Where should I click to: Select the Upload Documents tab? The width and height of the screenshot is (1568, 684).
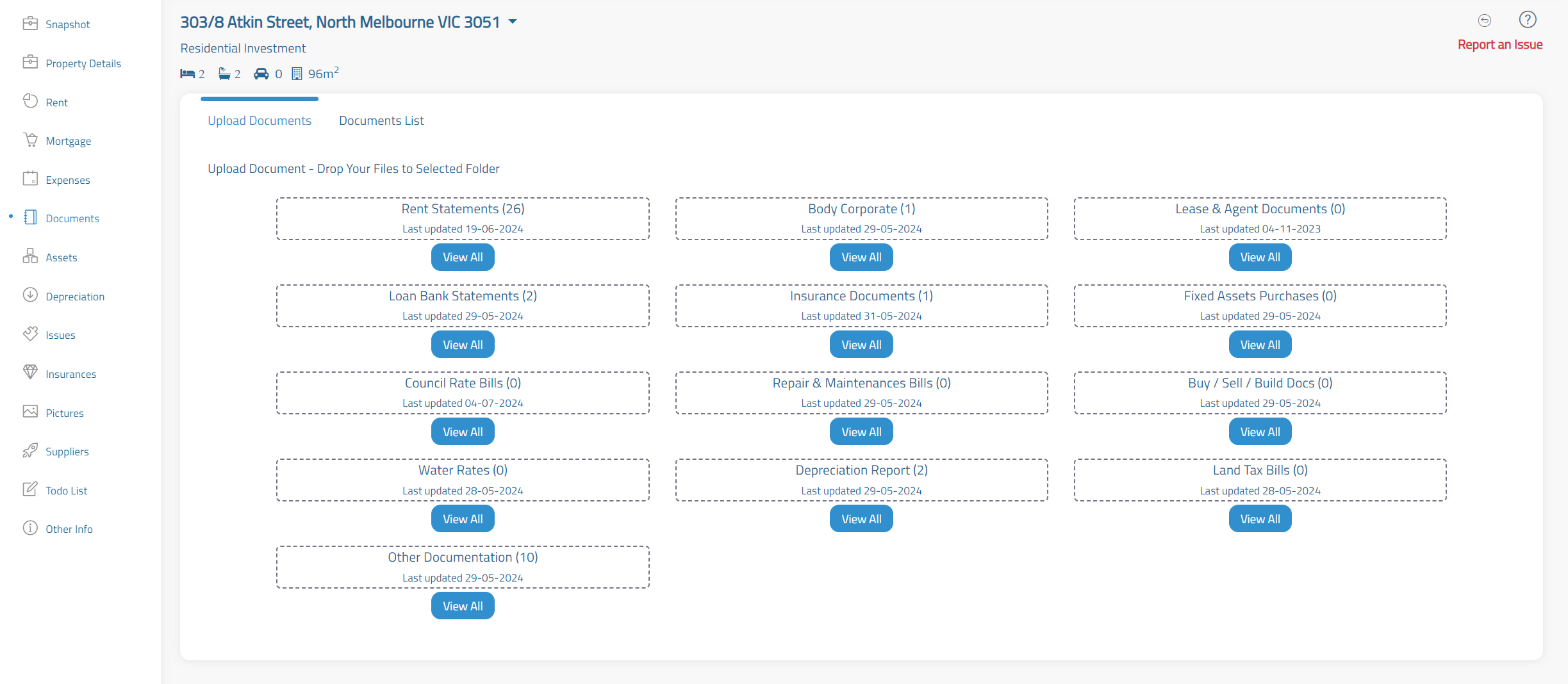pyautogui.click(x=260, y=121)
